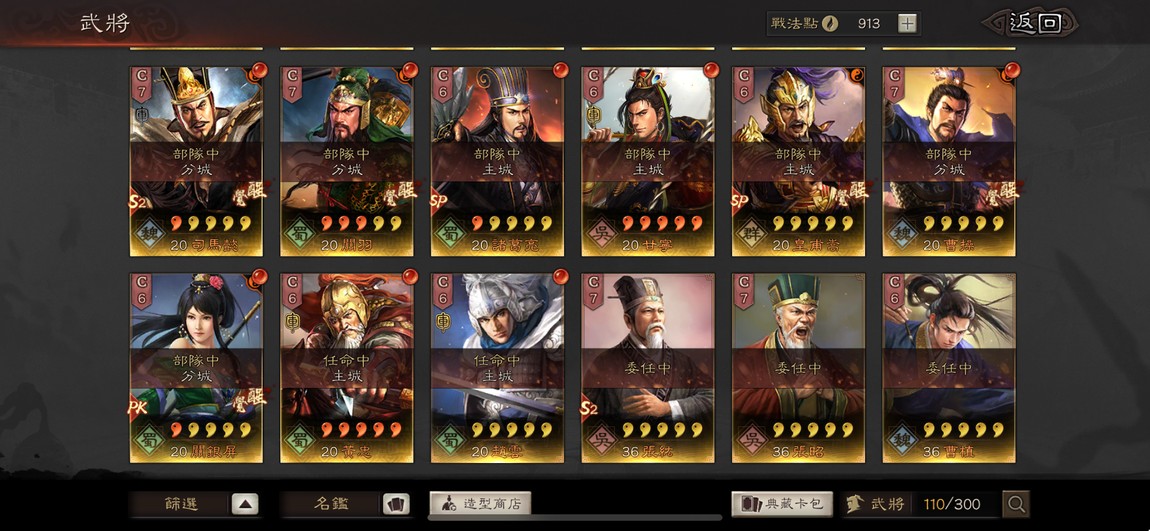Click the horizontal scrollbar at bottom
The height and width of the screenshot is (531, 1150).
click(x=574, y=518)
